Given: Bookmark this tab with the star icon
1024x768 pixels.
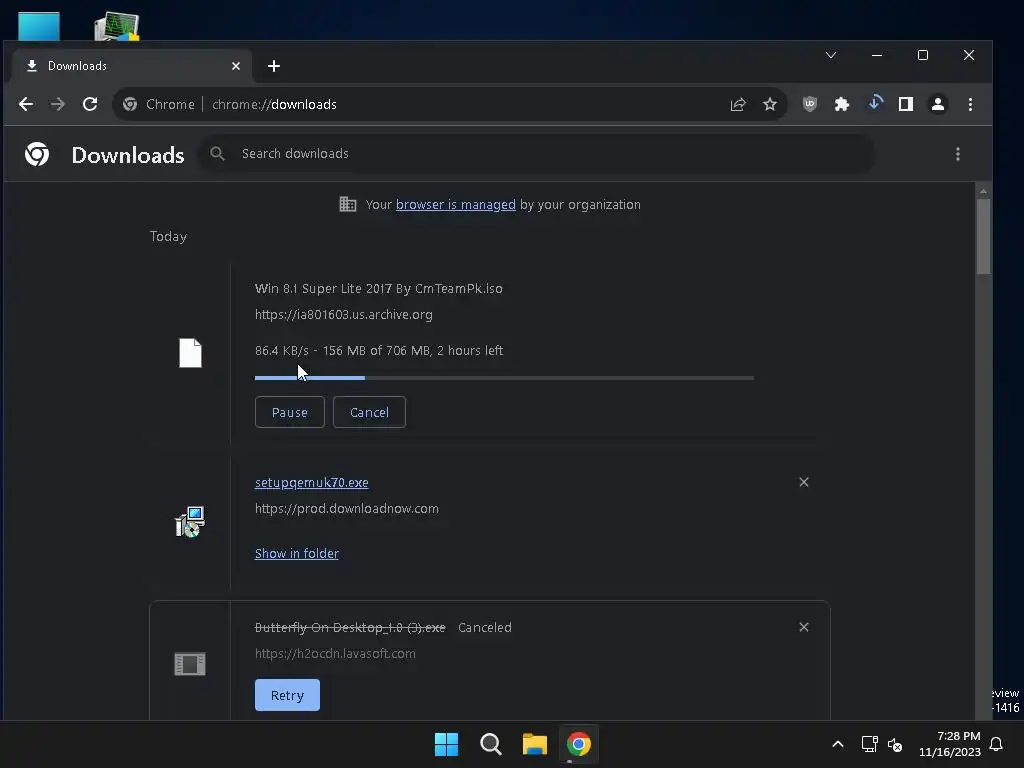Looking at the screenshot, I should pyautogui.click(x=770, y=104).
